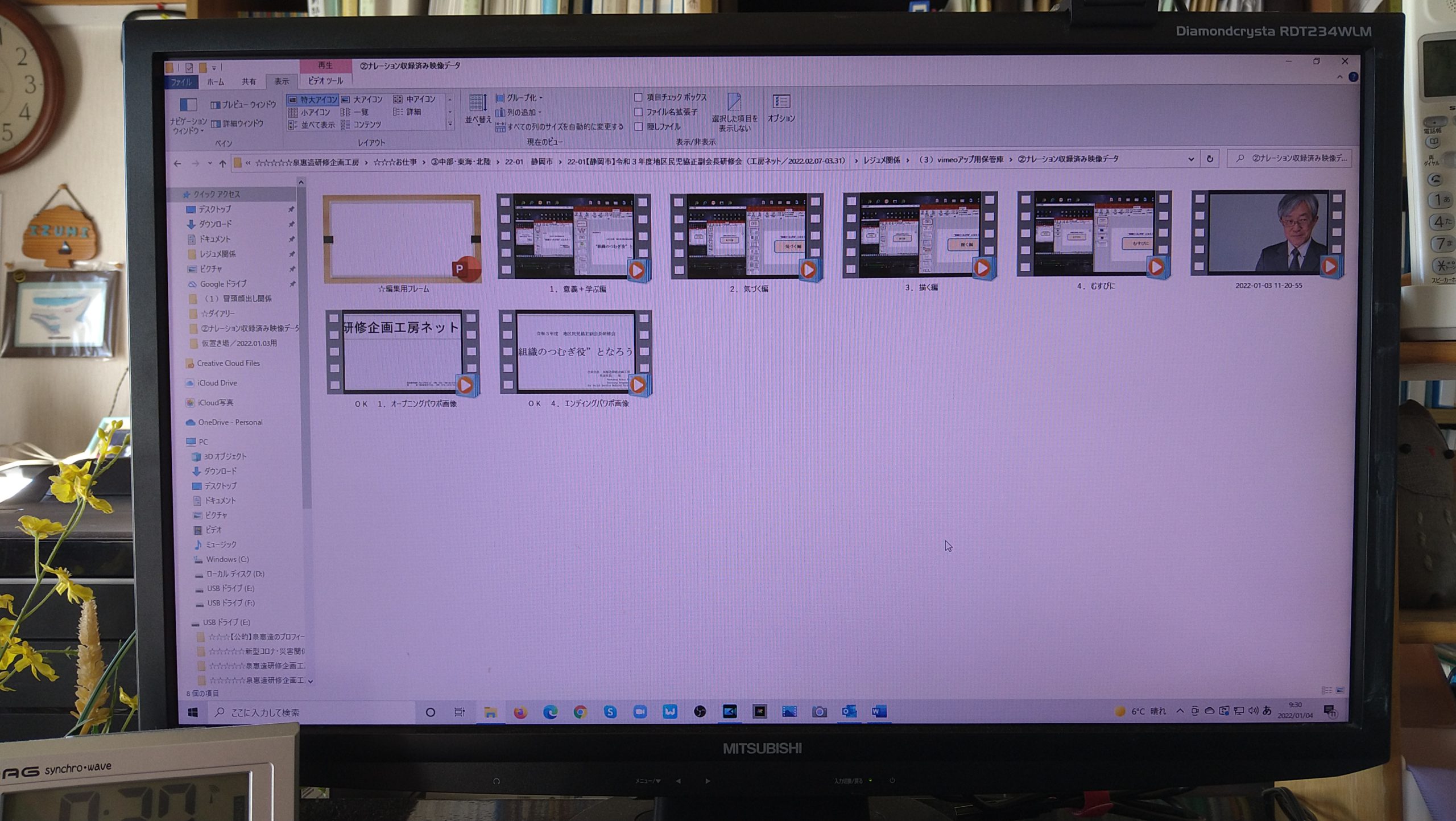Viewport: 1456px width, 821px height.
Task: Click すべての列のサイズを自動的に変更する
Action: coord(560,127)
